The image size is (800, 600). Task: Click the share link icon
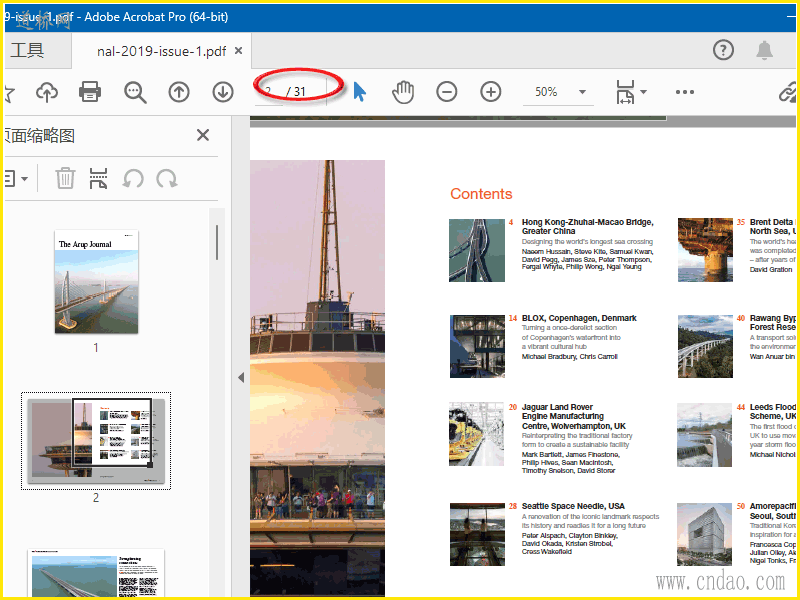point(788,92)
